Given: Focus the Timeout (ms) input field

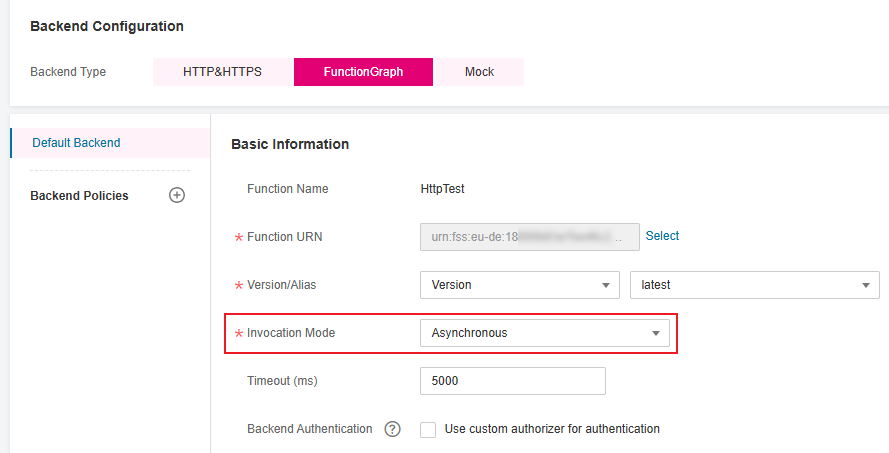Looking at the screenshot, I should (512, 381).
